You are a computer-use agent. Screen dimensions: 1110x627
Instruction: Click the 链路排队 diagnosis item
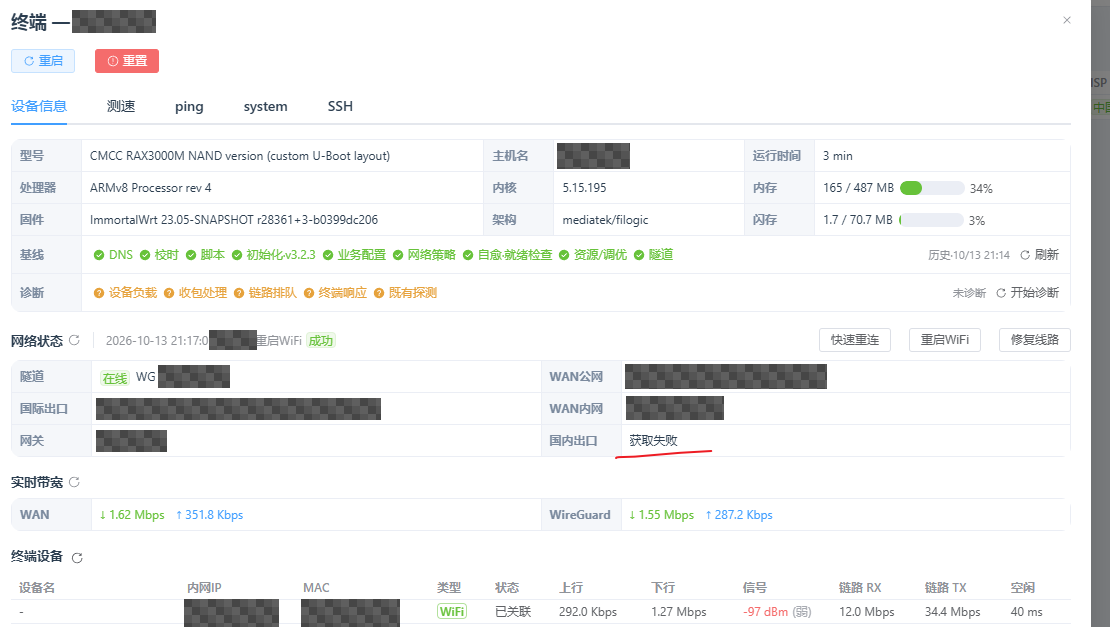265,293
